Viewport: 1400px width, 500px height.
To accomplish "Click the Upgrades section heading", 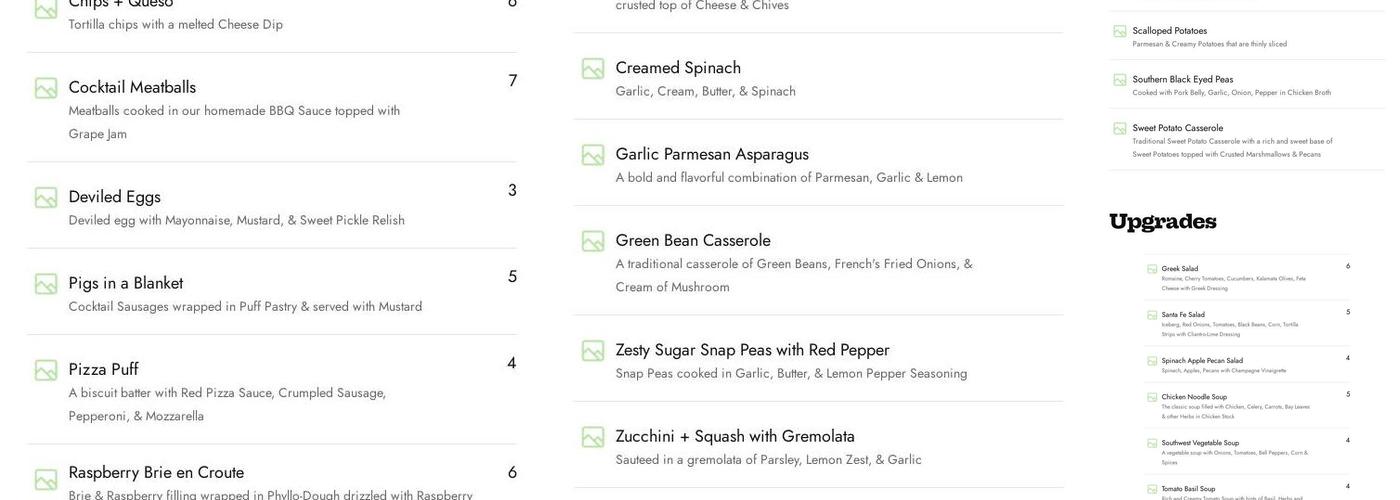I will pos(1163,222).
